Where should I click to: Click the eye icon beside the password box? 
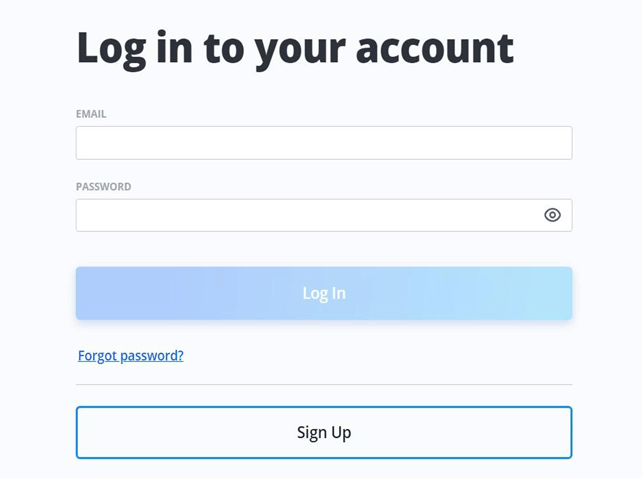[552, 215]
